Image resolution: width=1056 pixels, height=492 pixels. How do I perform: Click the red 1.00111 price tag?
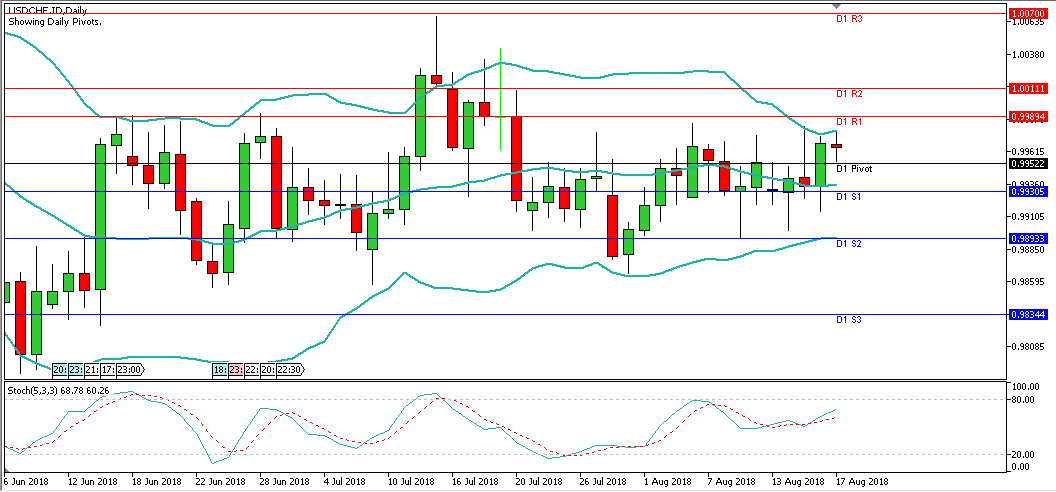[x=1028, y=88]
